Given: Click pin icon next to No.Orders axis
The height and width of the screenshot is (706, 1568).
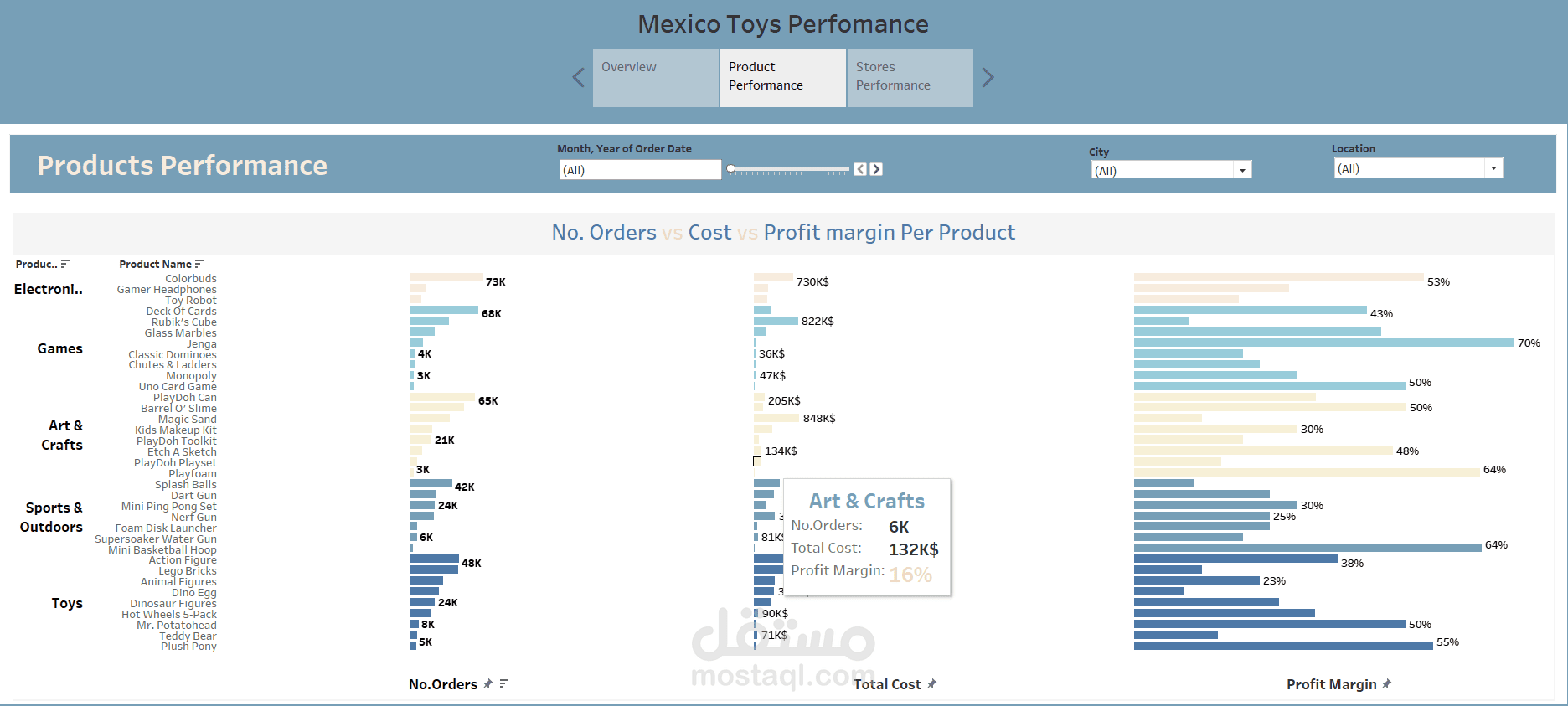Looking at the screenshot, I should [488, 684].
